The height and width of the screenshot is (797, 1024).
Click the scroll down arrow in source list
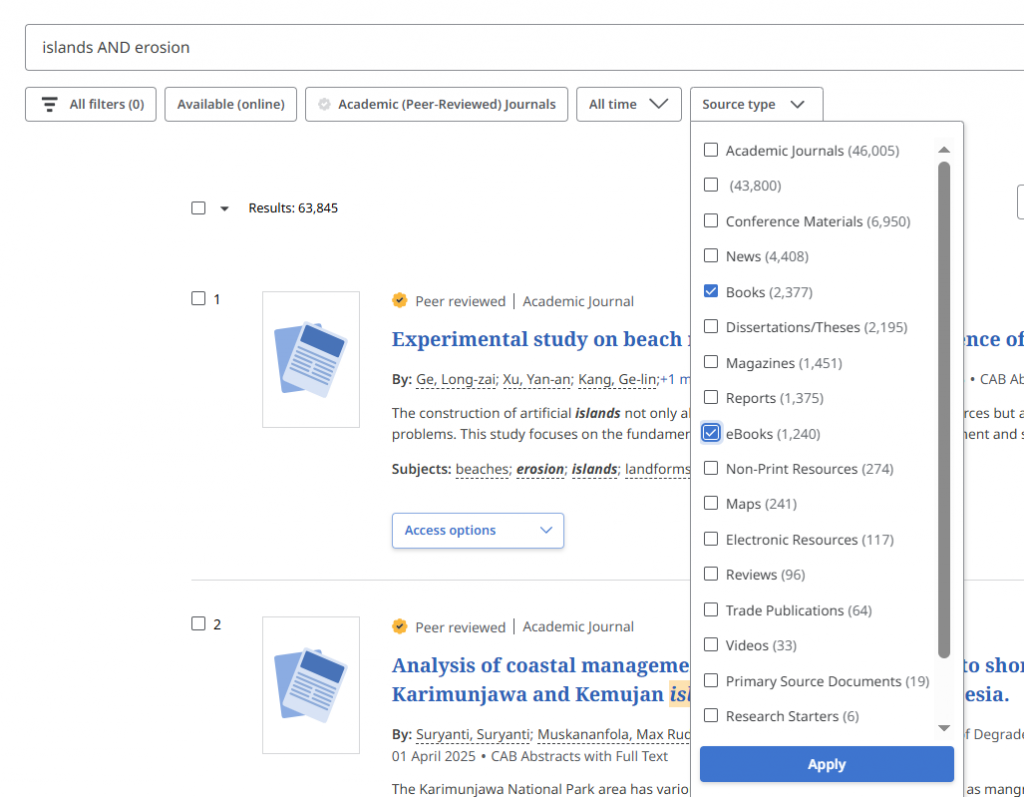[943, 728]
